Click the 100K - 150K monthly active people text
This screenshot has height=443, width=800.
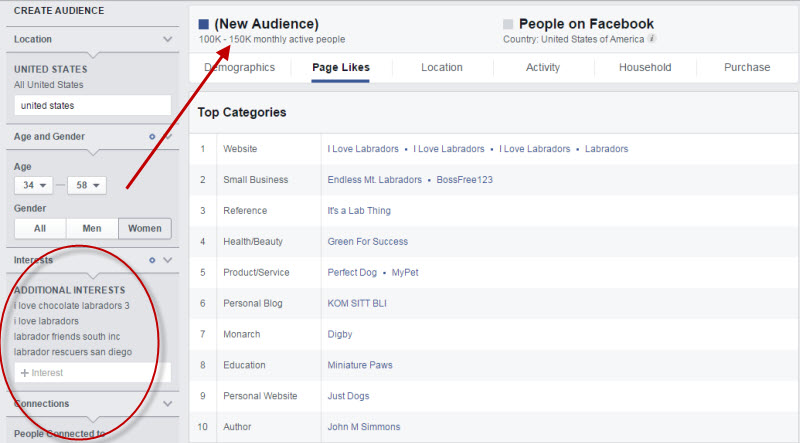point(272,39)
